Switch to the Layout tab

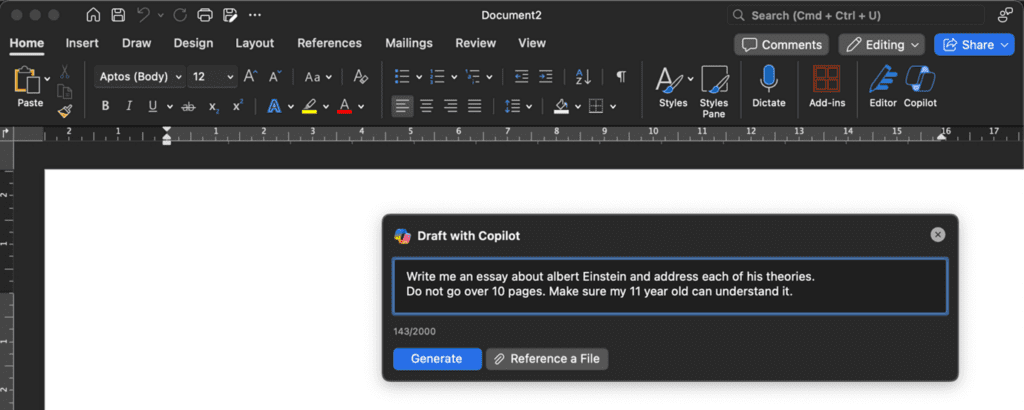pos(255,43)
